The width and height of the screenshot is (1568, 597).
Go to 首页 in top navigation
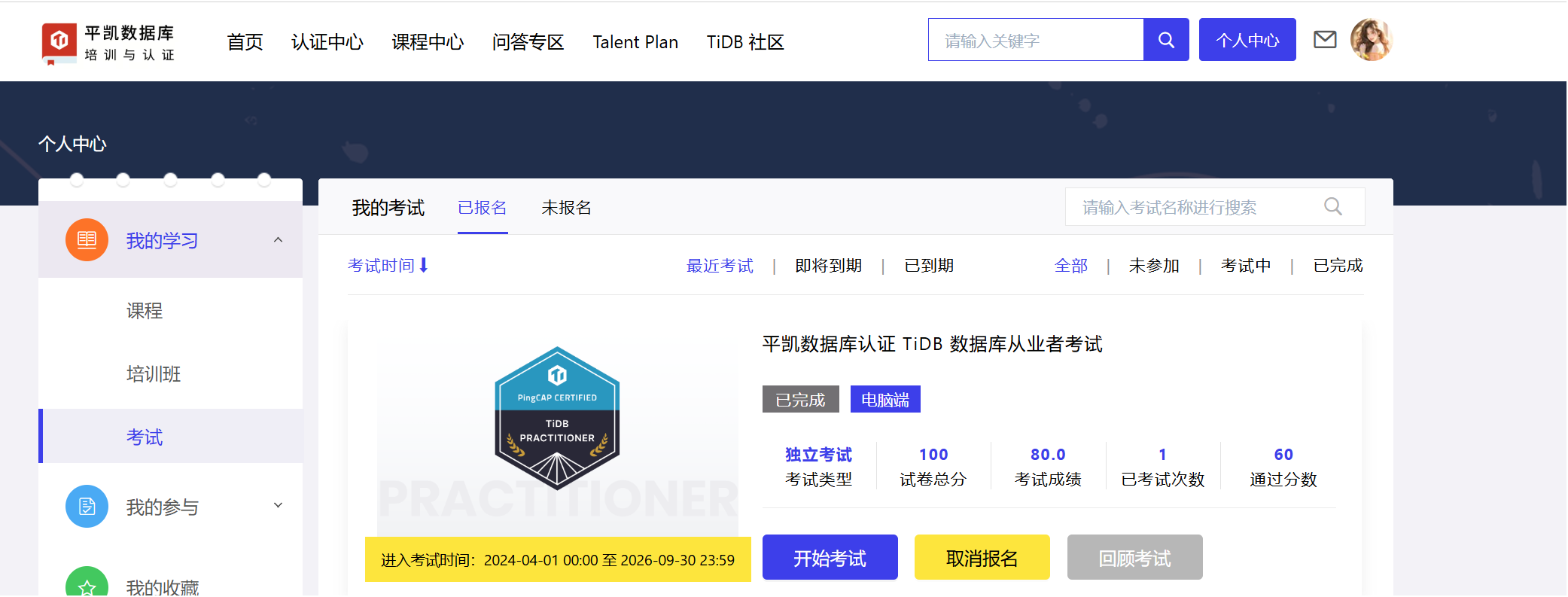[245, 42]
